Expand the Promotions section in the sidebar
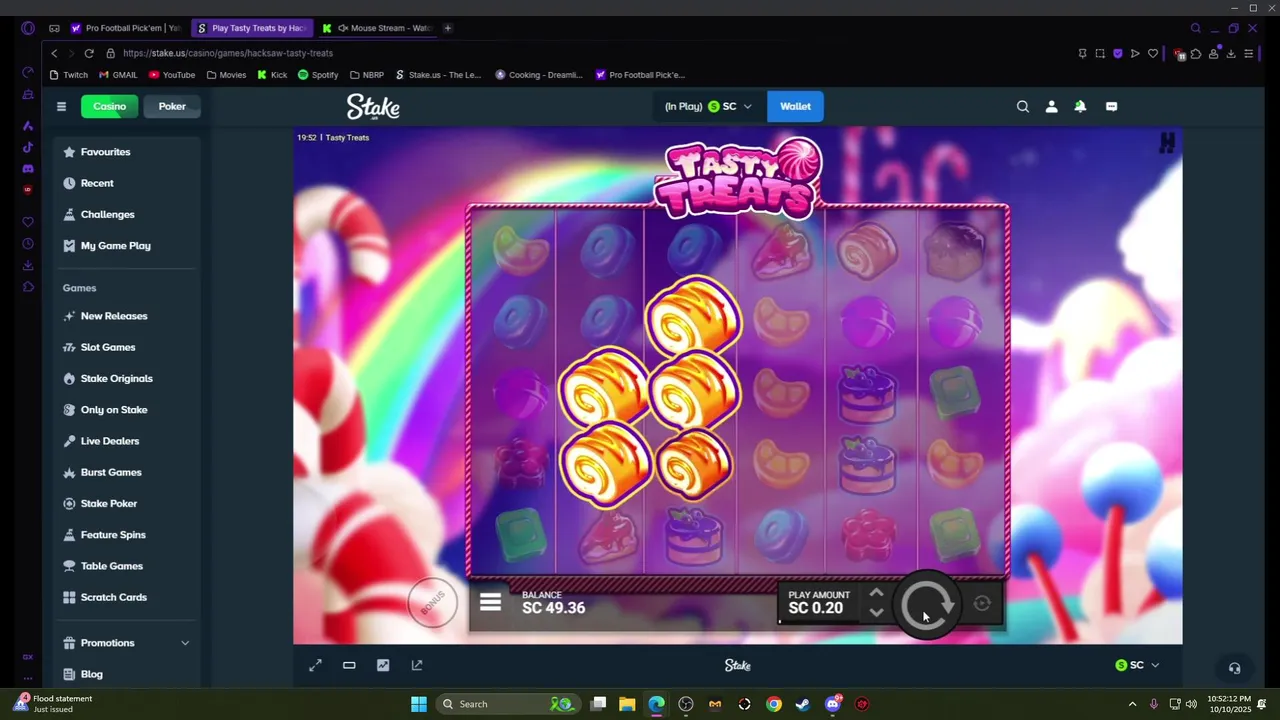The height and width of the screenshot is (720, 1280). [126, 643]
